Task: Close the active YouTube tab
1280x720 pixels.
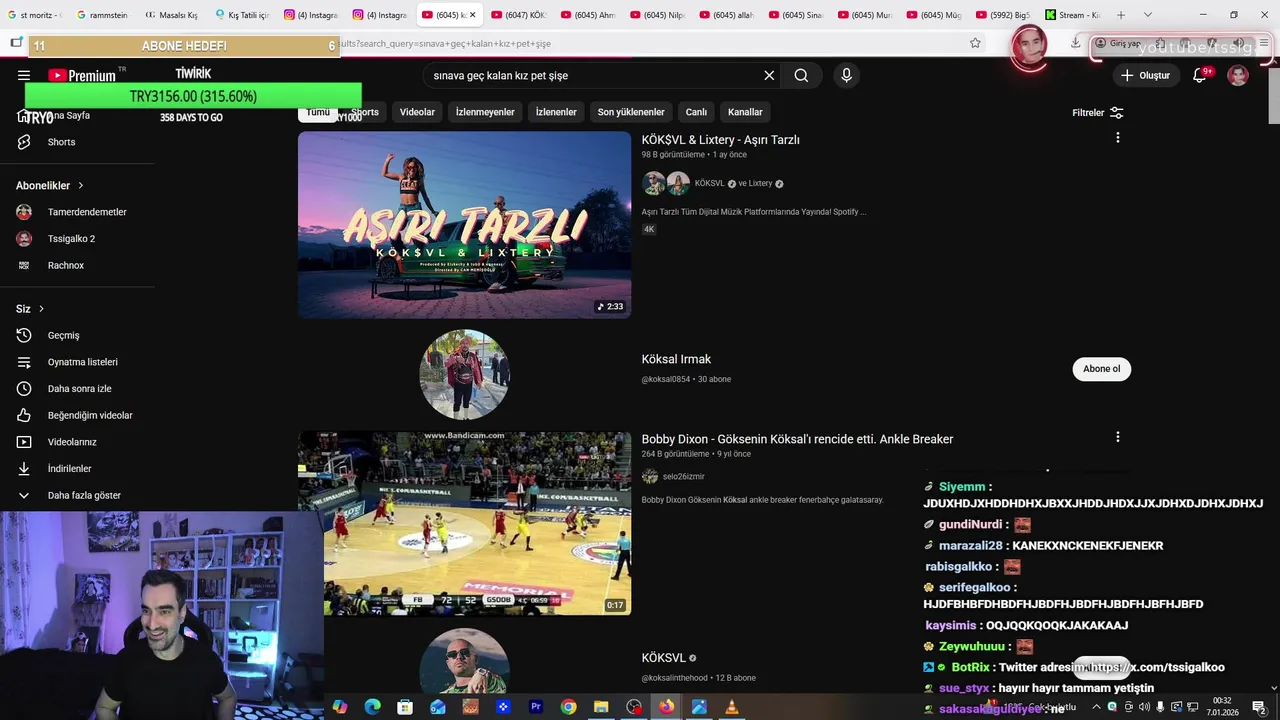Action: pos(474,15)
